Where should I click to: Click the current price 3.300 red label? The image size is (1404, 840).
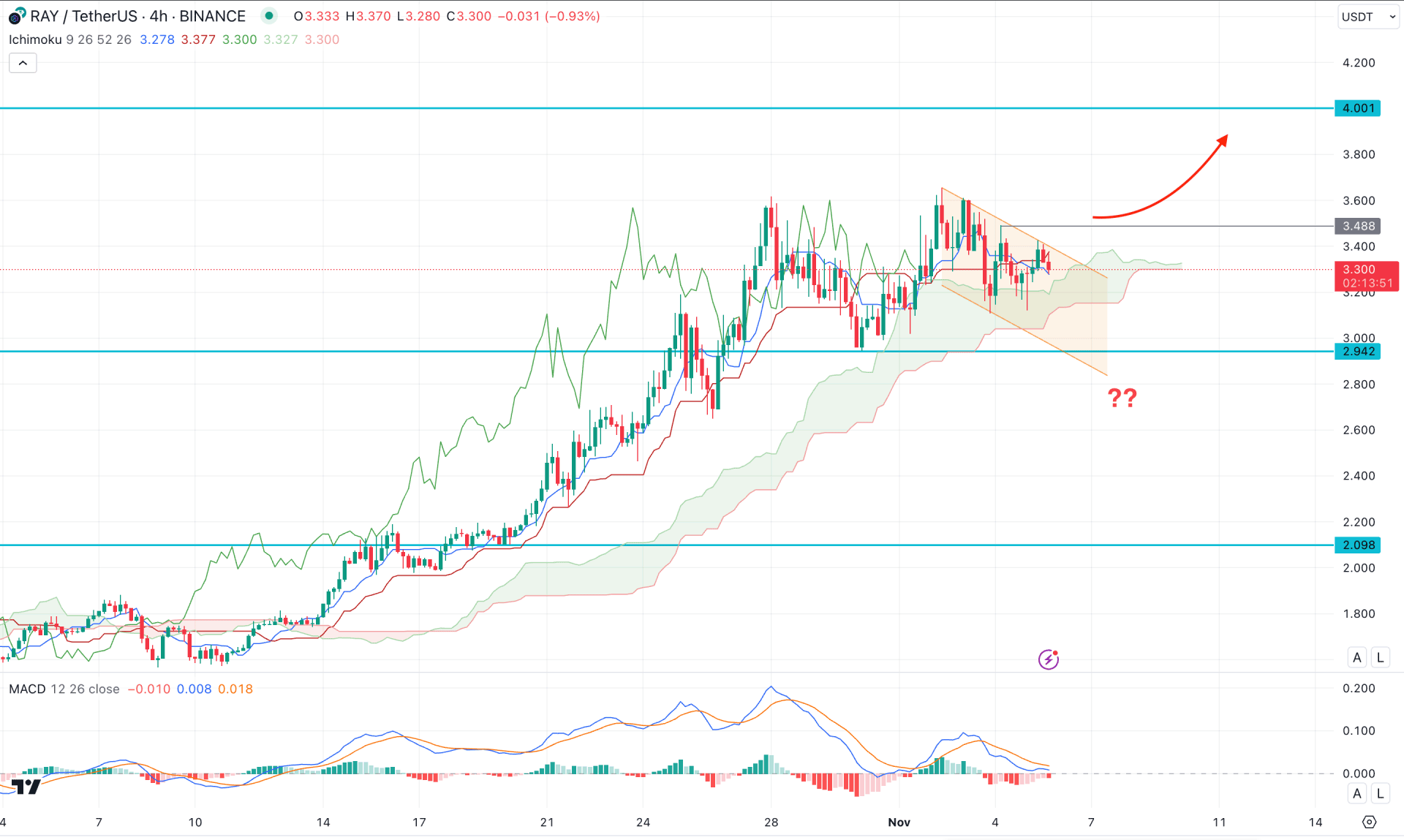coord(1367,276)
